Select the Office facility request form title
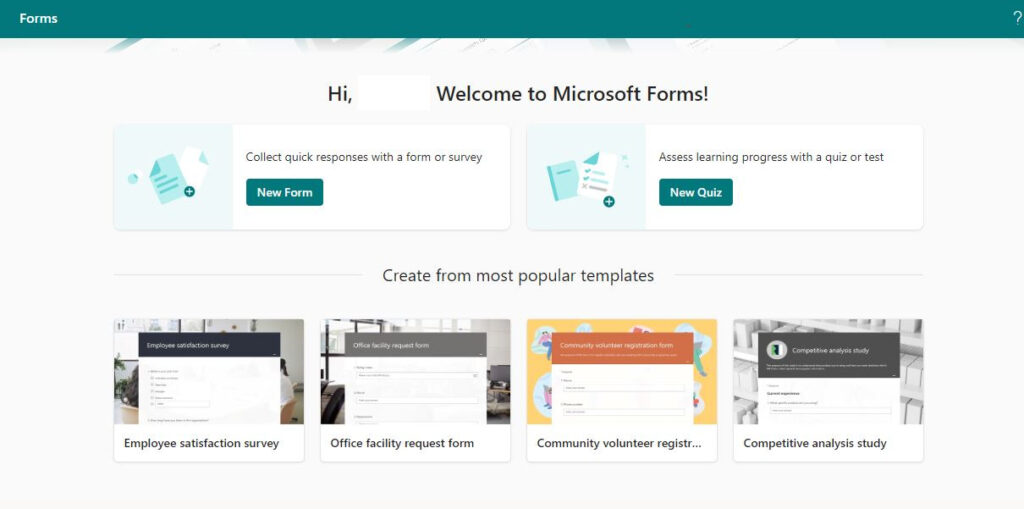The image size is (1024, 509). click(402, 443)
